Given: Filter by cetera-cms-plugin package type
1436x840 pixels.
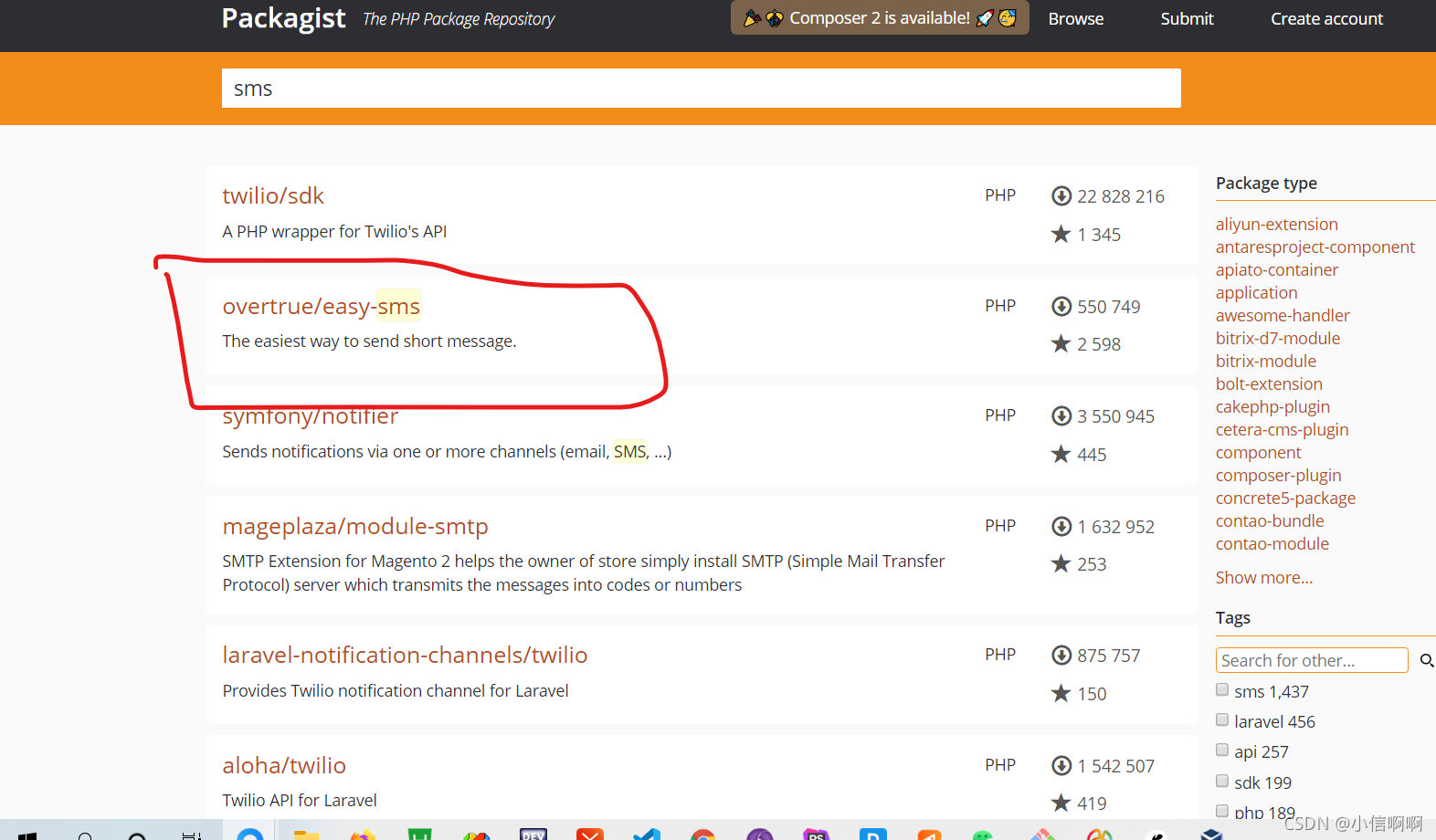Looking at the screenshot, I should [1282, 430].
